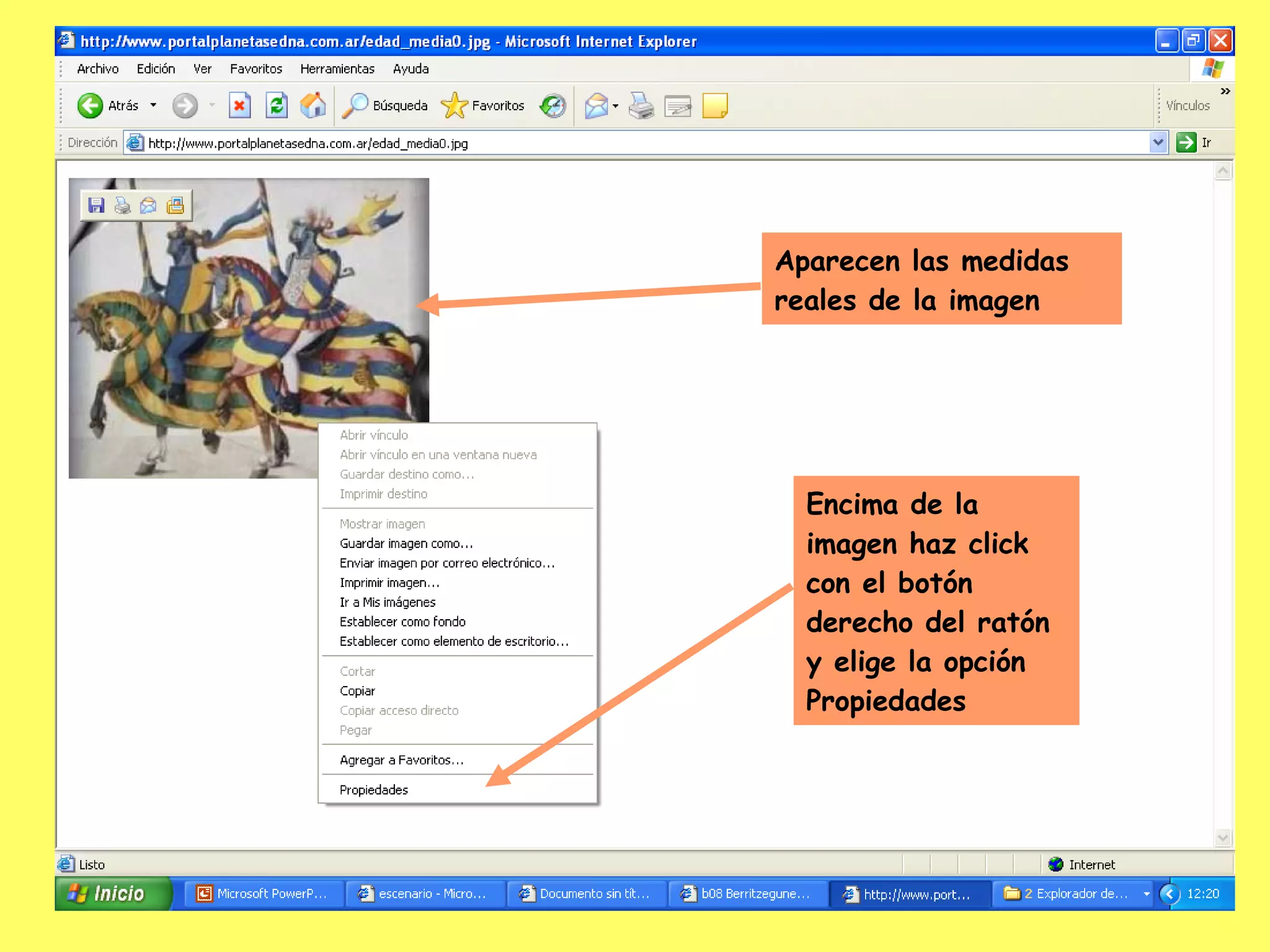Click the History clock icon
Viewport: 1270px width, 952px height.
click(553, 105)
